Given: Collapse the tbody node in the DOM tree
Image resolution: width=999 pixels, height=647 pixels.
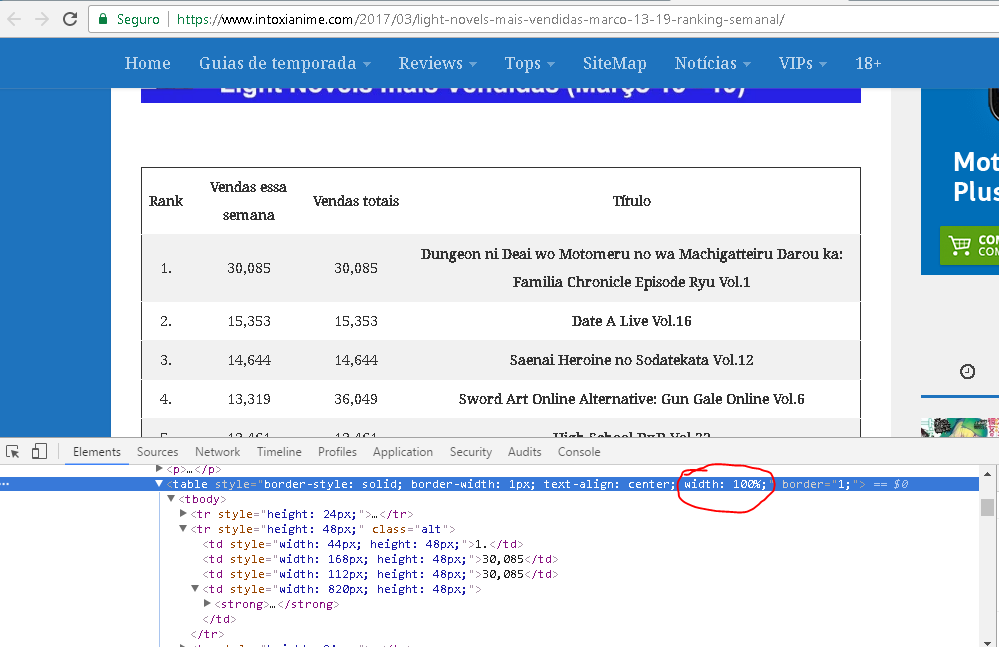Looking at the screenshot, I should pos(171,499).
